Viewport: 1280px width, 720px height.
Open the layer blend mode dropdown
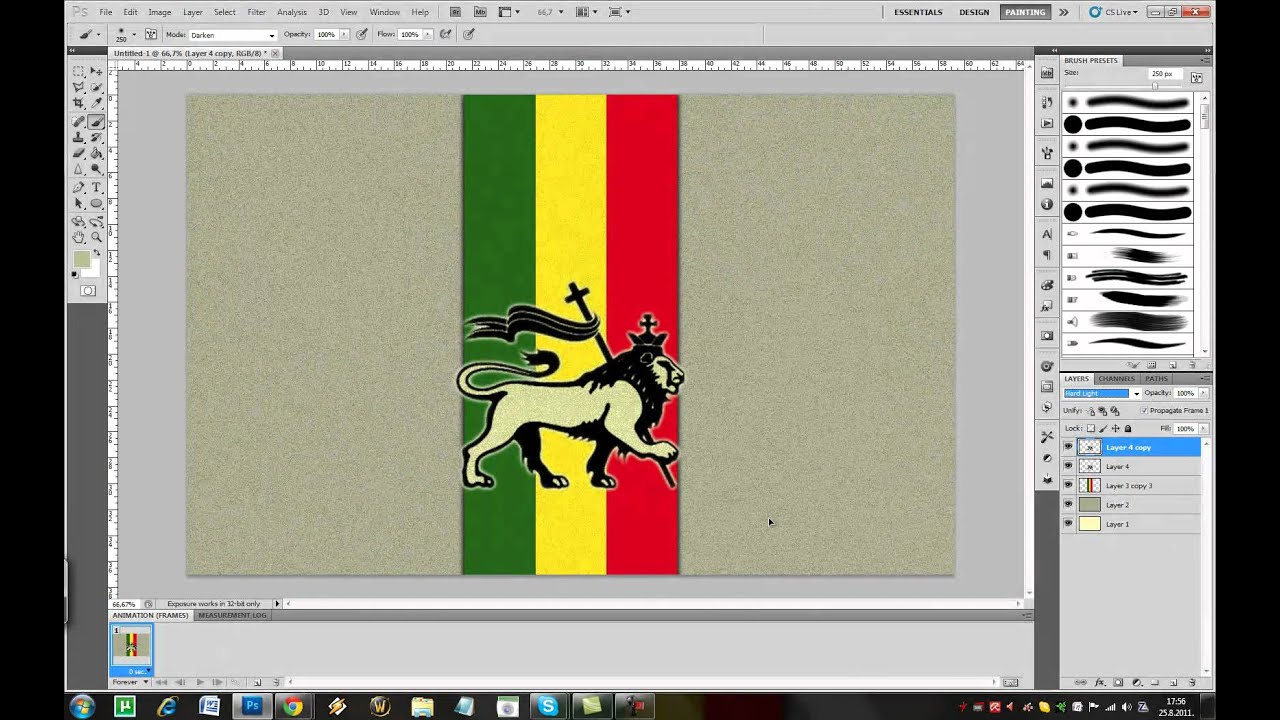point(1101,393)
